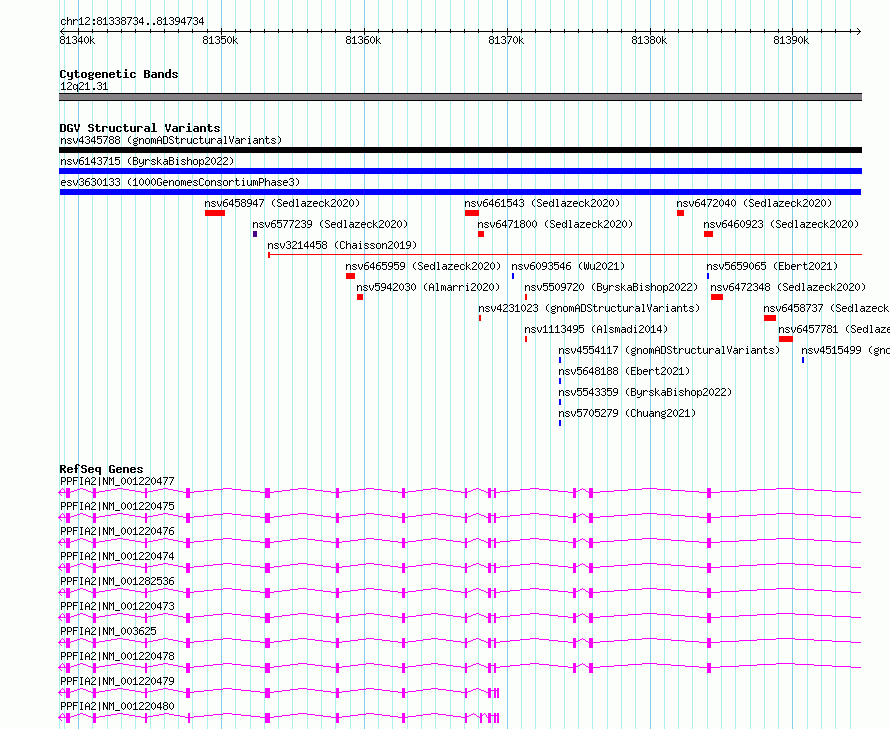This screenshot has width=890, height=729.
Task: Select the nsv6472348 red variant block
Action: click(717, 297)
